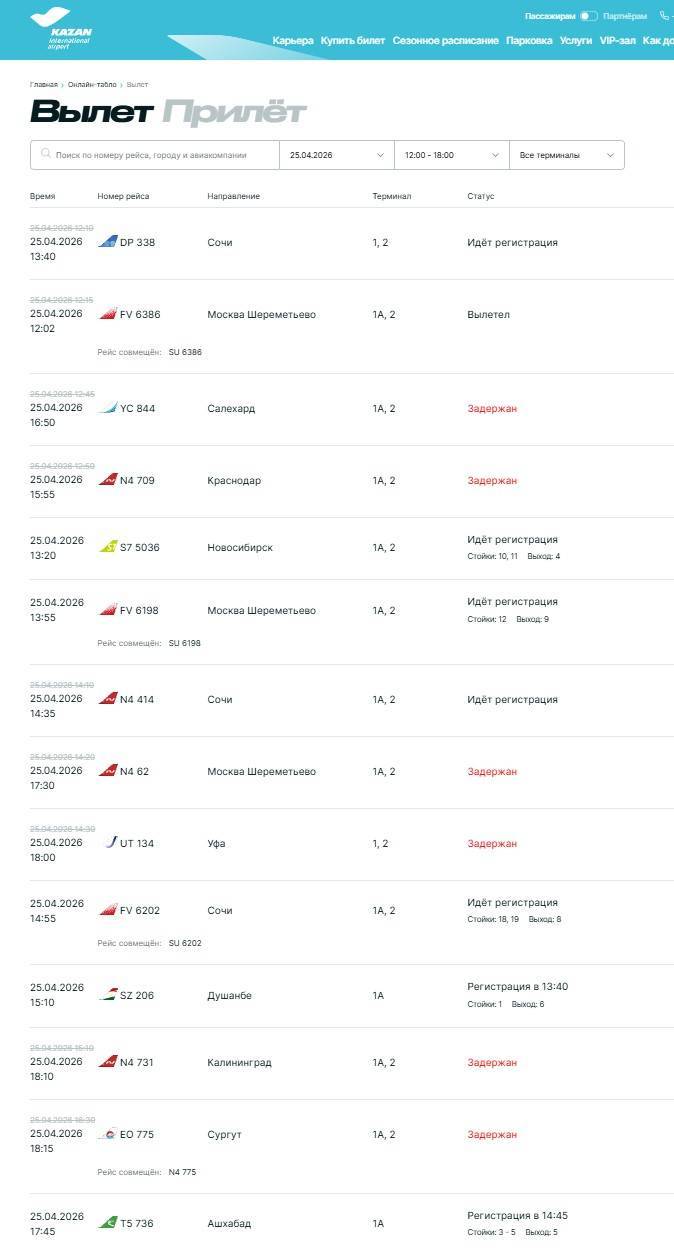Go to the Онлайн-табло breadcrumb link

92,85
